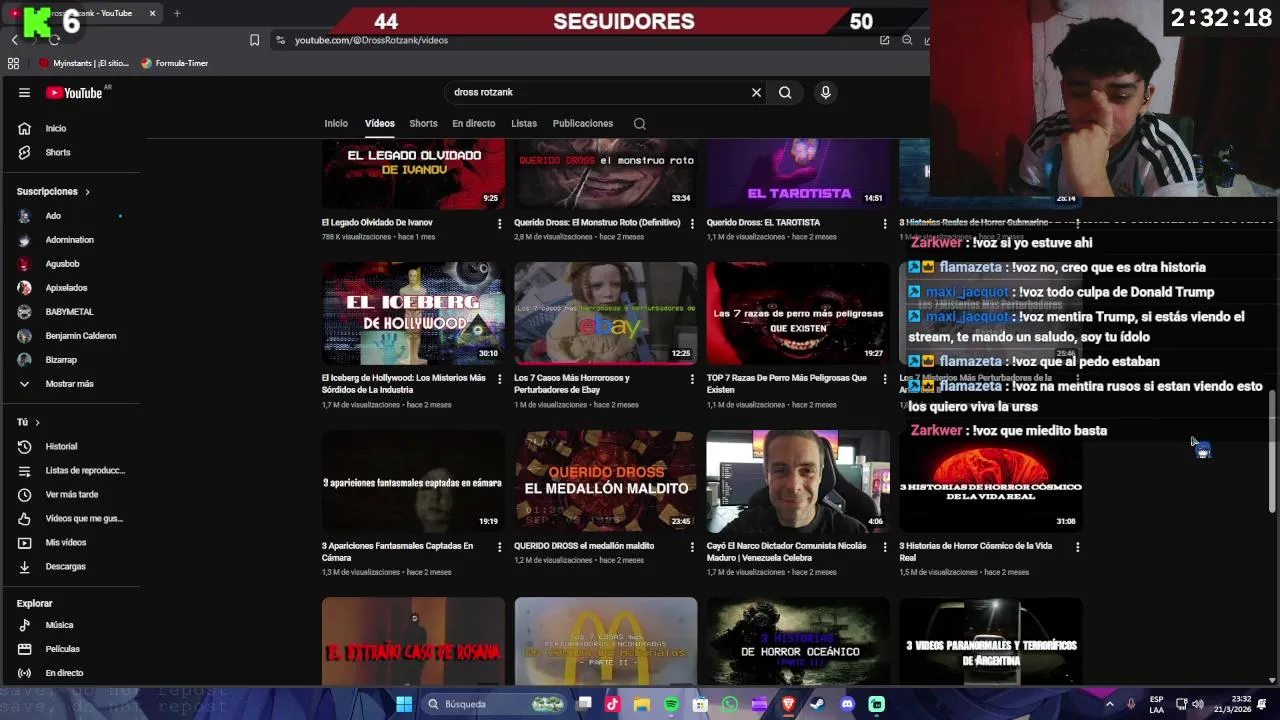This screenshot has height=720, width=1280.
Task: Open options menu for 3 Apariciones Fantasmales video
Action: pos(499,547)
